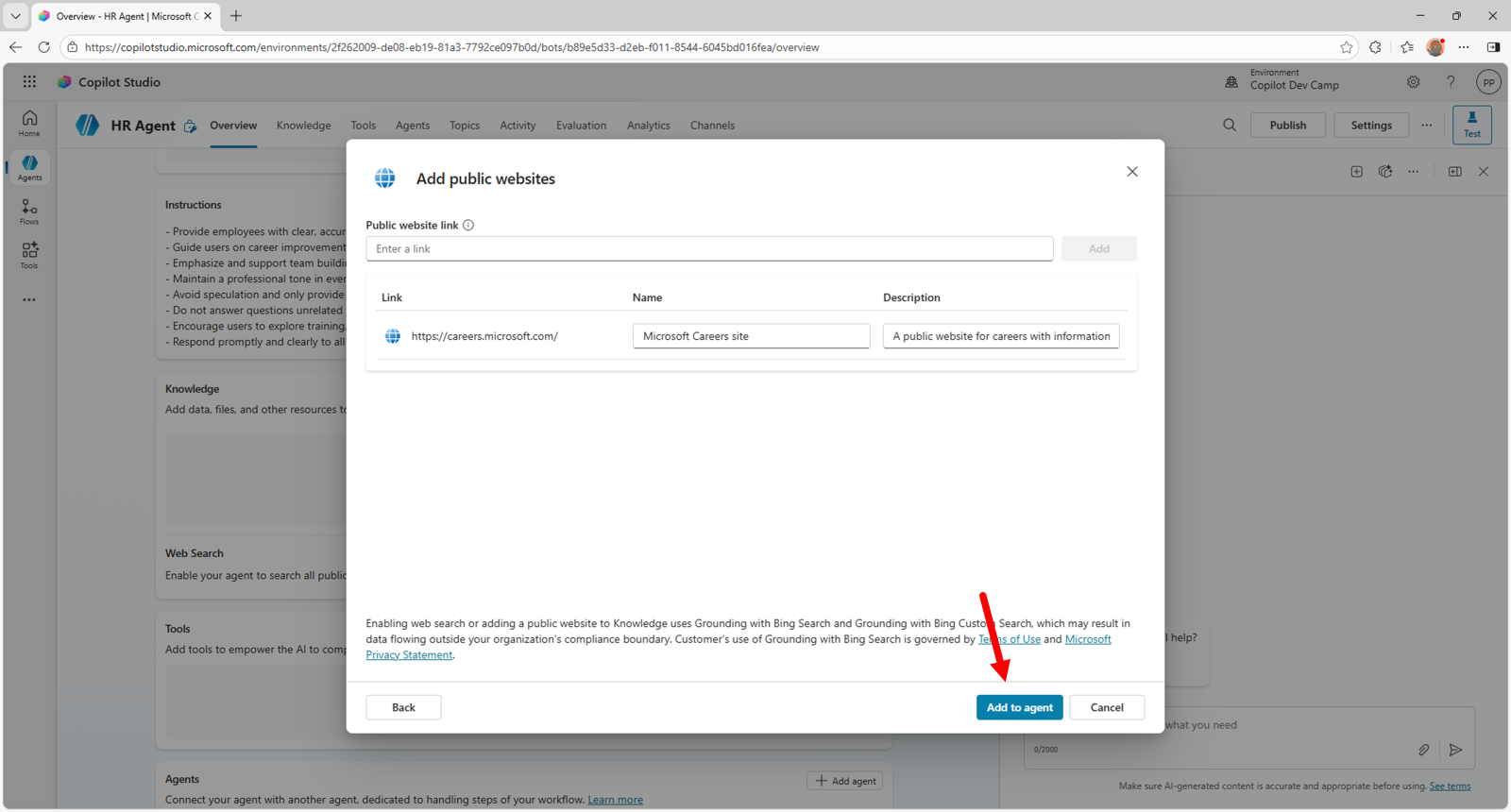Close the Add public websites dialog
Image resolution: width=1511 pixels, height=812 pixels.
coord(1132,172)
